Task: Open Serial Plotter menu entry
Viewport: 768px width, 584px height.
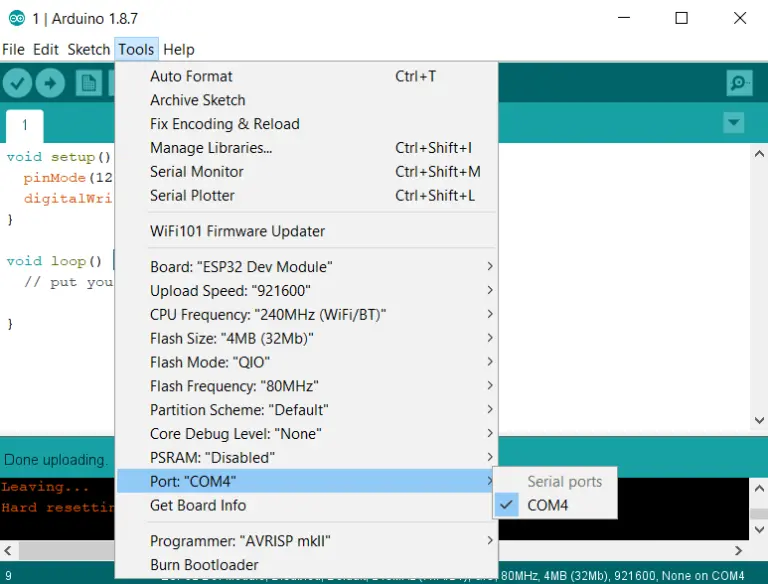Action: coord(307,195)
